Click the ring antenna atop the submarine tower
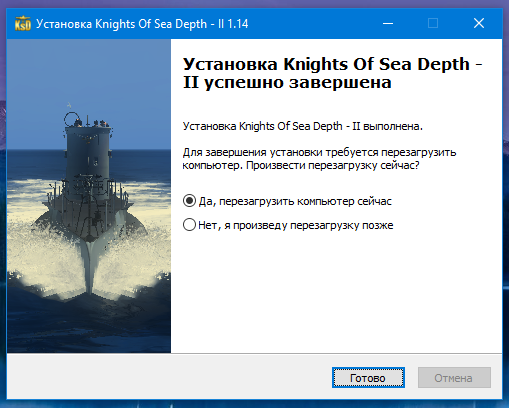 tap(71, 118)
